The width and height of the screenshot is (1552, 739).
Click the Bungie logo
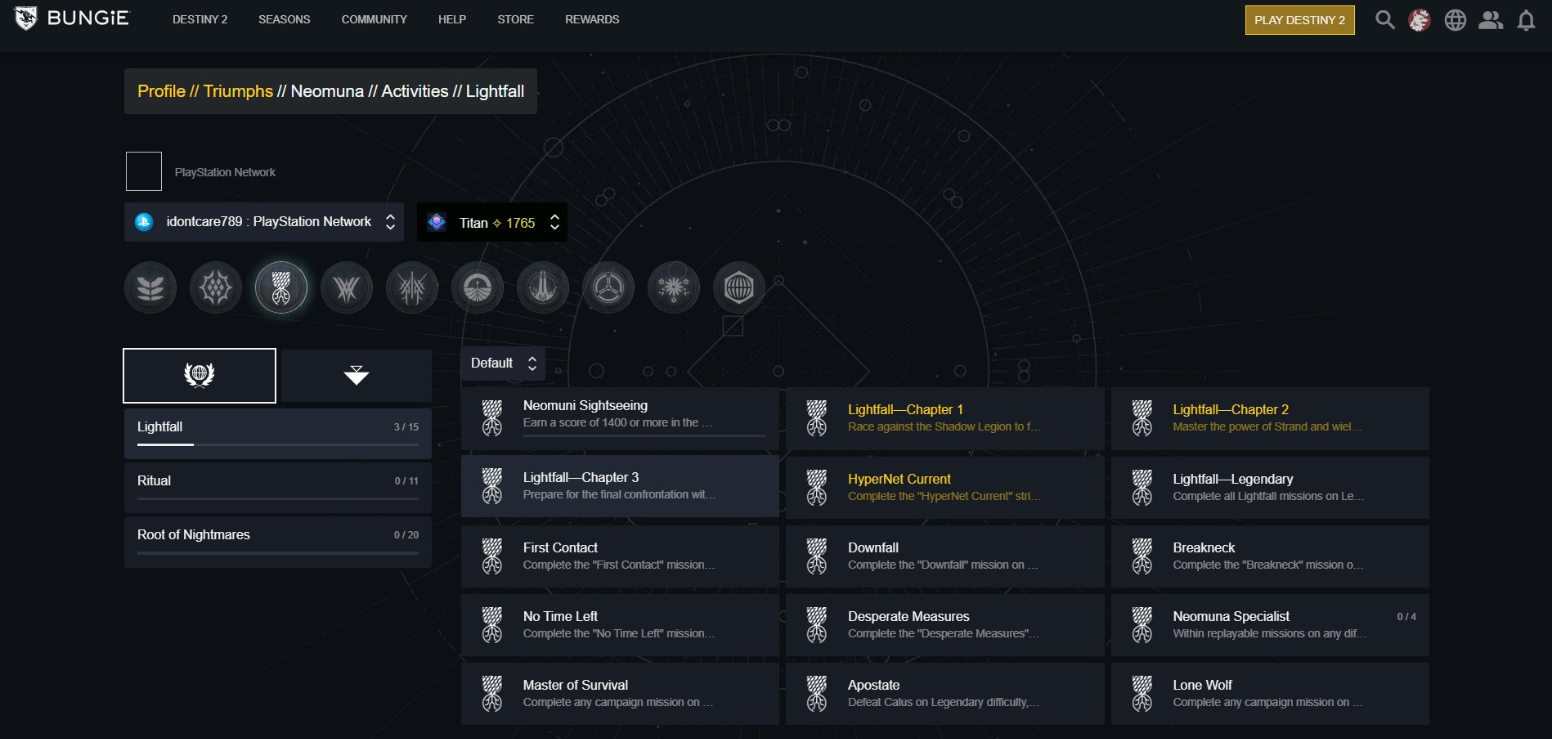click(x=71, y=18)
